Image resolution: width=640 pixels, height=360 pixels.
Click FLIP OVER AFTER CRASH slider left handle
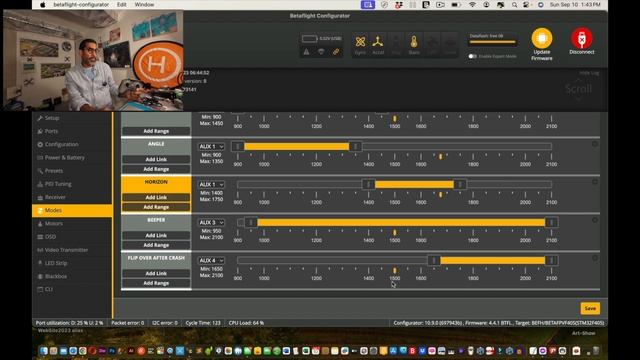click(433, 260)
